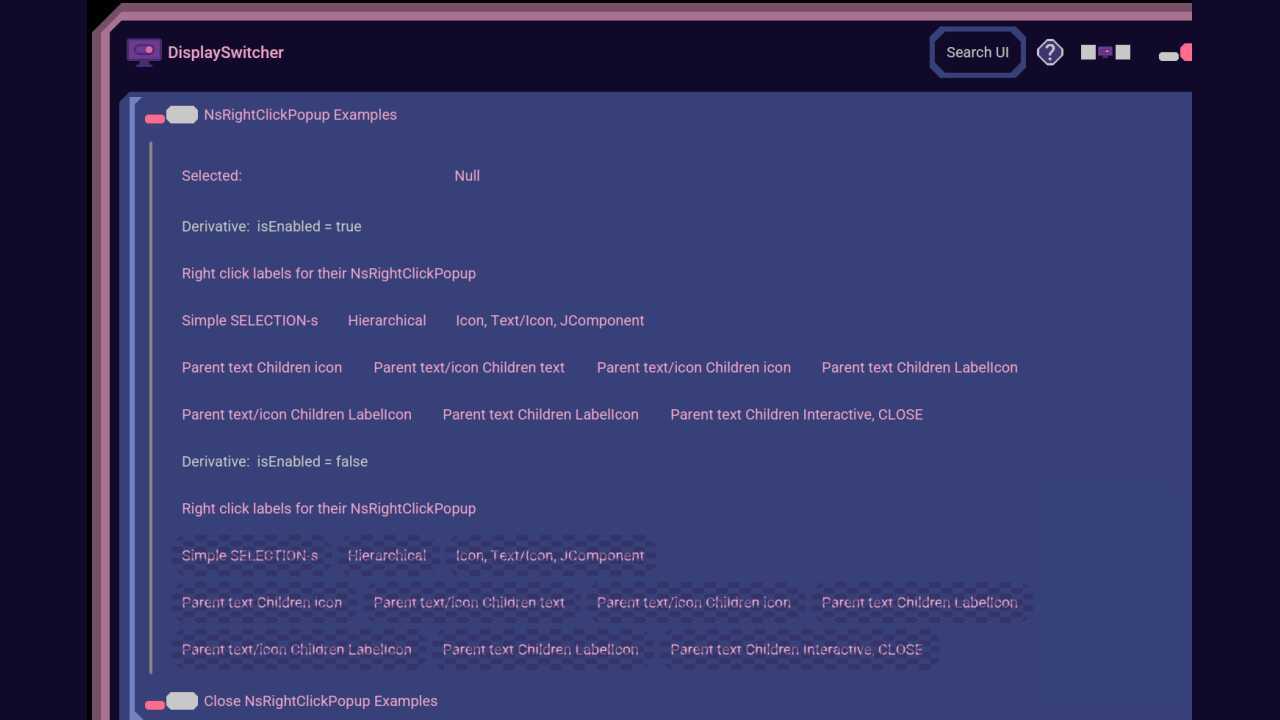This screenshot has width=1280, height=720.
Task: Click enabled Parent text Children Interactive, CLOSE label
Action: (797, 415)
